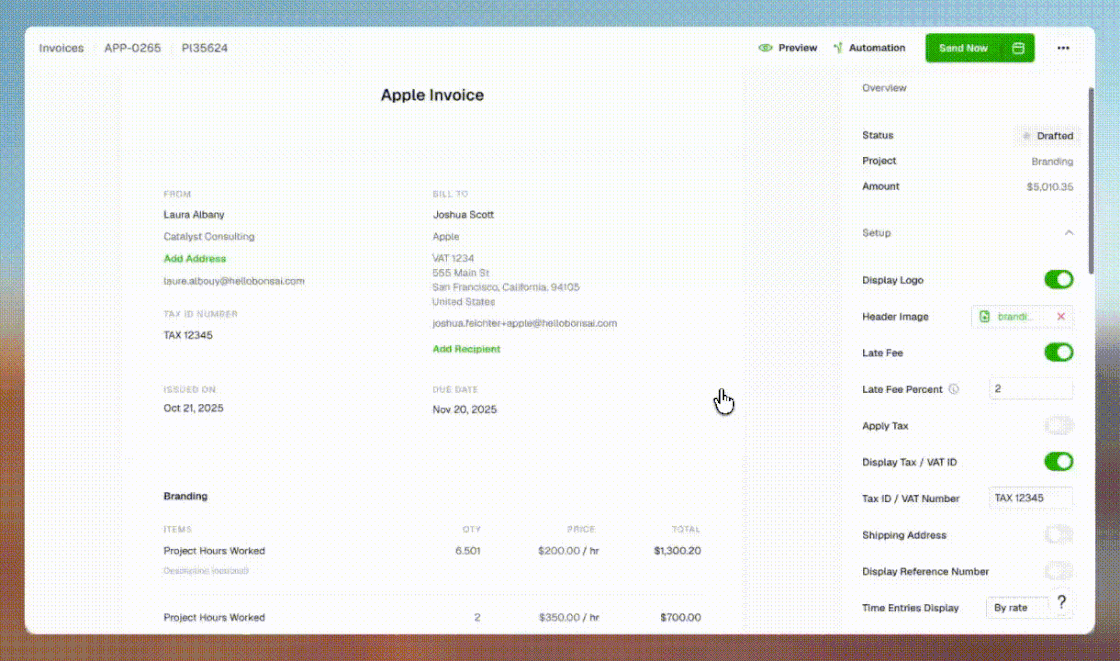Click the $350.00 / hr price
The width and height of the screenshot is (1120, 661).
pyautogui.click(x=569, y=617)
